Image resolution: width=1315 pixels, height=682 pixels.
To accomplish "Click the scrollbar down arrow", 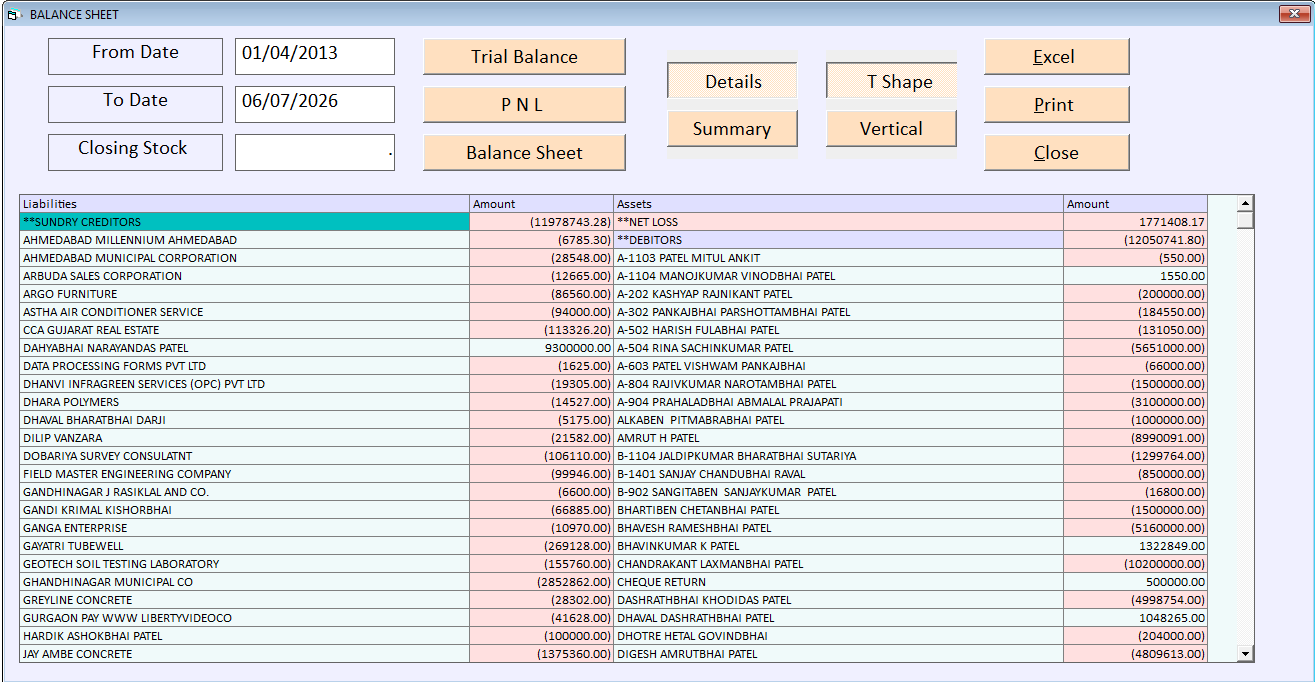I will [1245, 653].
